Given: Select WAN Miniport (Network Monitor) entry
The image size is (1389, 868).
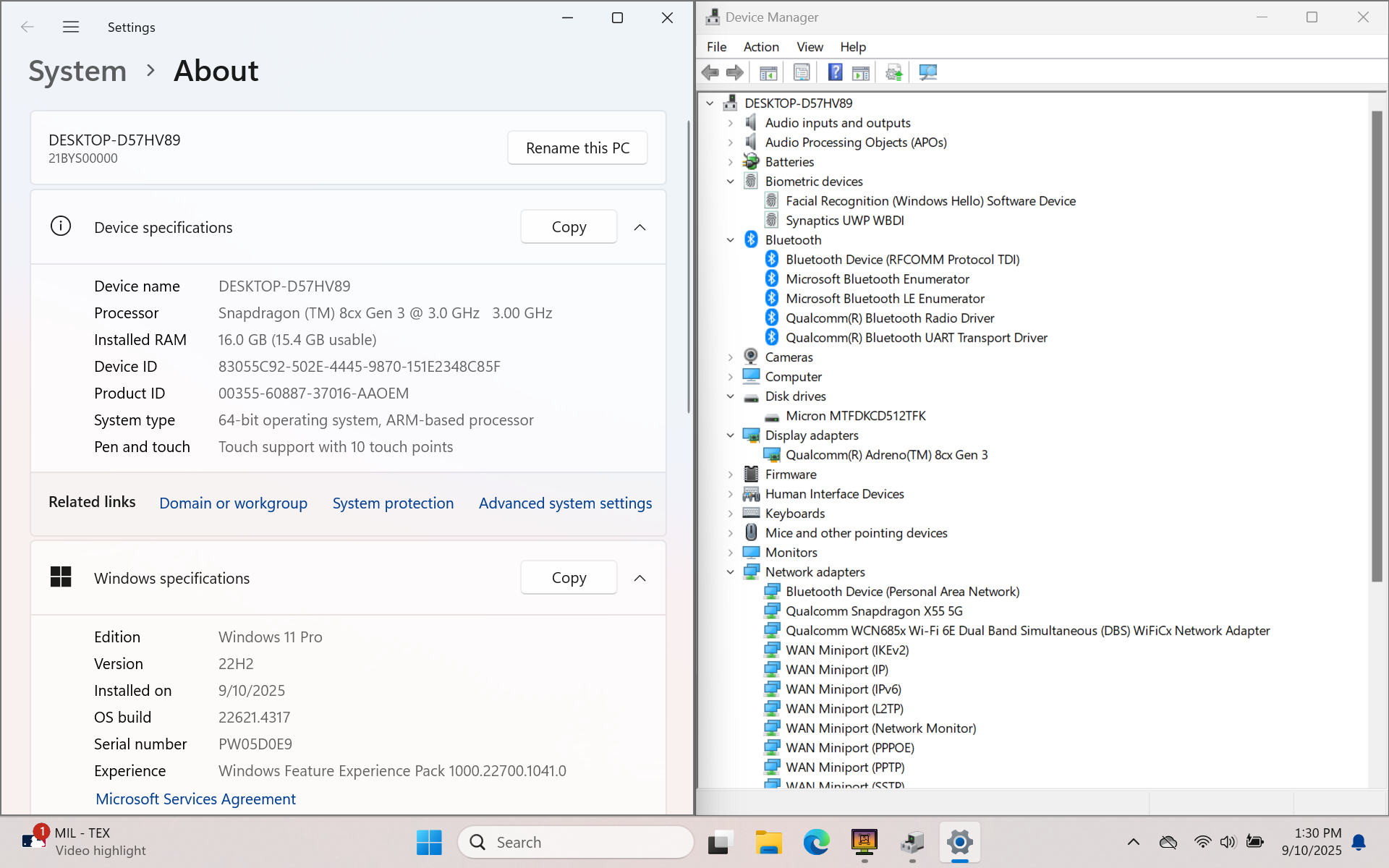Looking at the screenshot, I should 880,728.
